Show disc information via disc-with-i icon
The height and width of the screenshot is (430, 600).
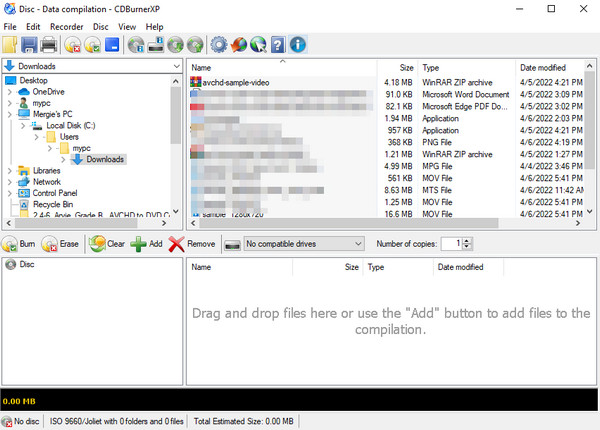136,45
